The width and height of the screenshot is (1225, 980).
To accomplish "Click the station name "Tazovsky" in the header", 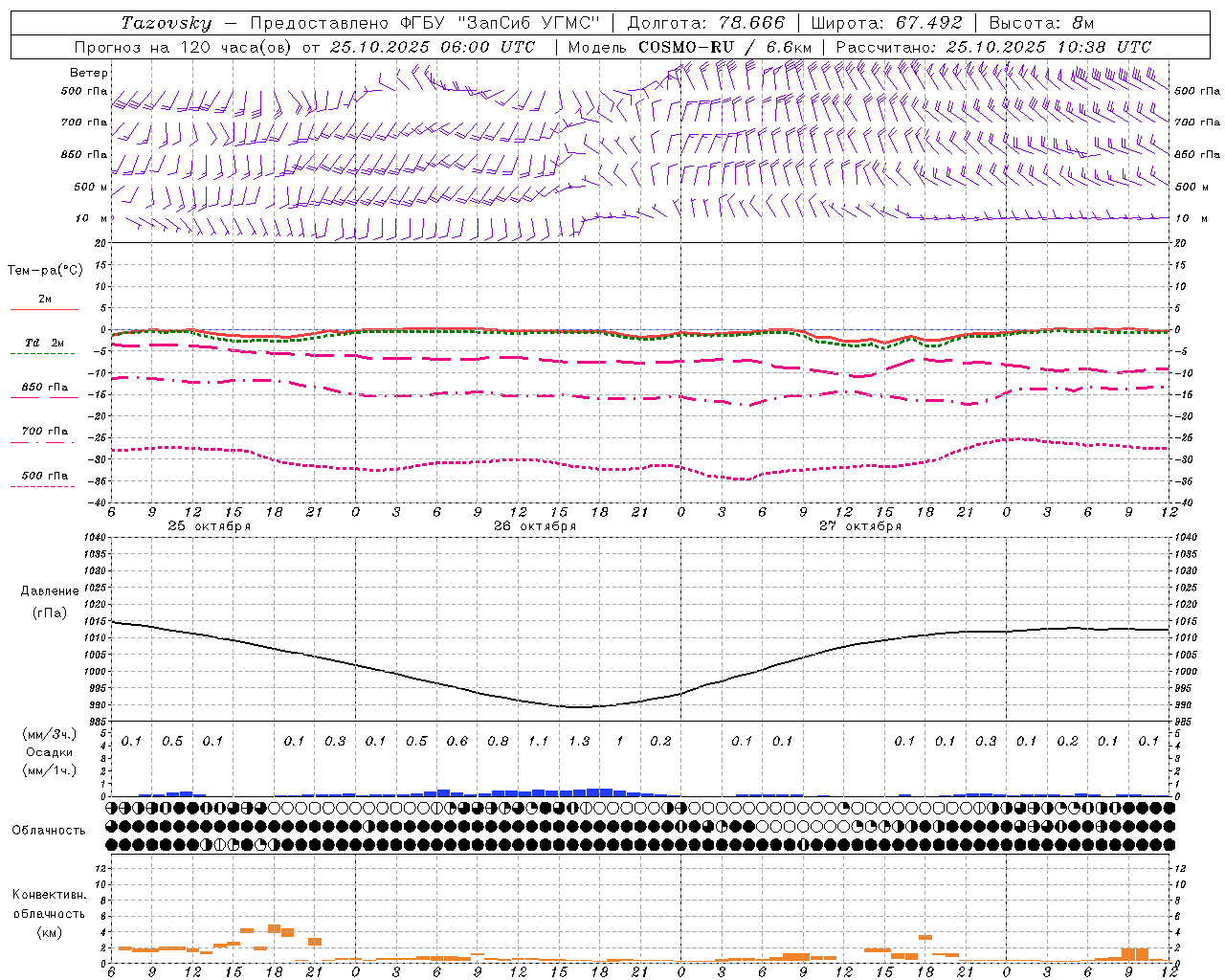I will [x=167, y=23].
